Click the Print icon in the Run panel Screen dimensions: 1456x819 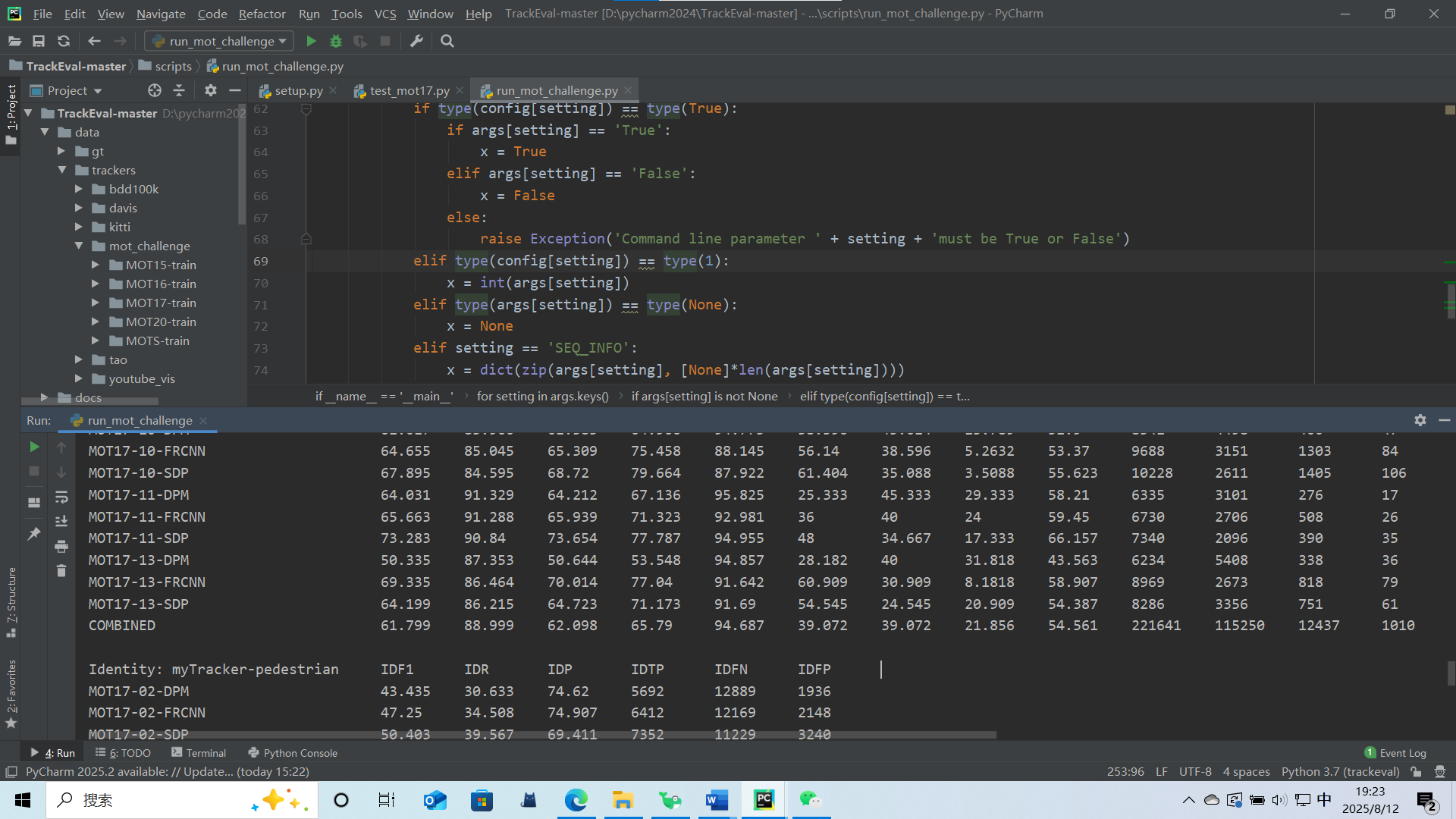pyautogui.click(x=61, y=545)
